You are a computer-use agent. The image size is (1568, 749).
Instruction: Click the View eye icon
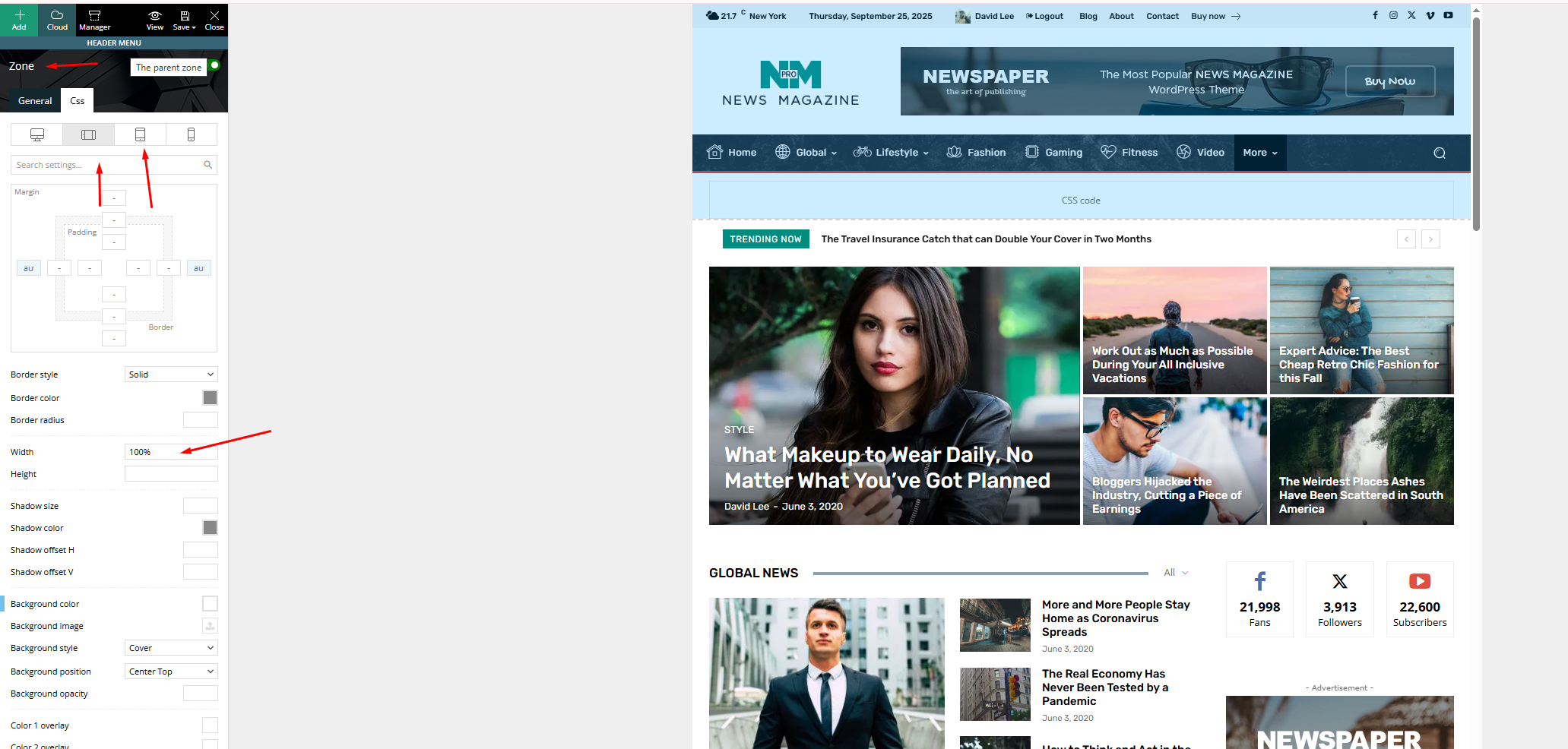154,16
